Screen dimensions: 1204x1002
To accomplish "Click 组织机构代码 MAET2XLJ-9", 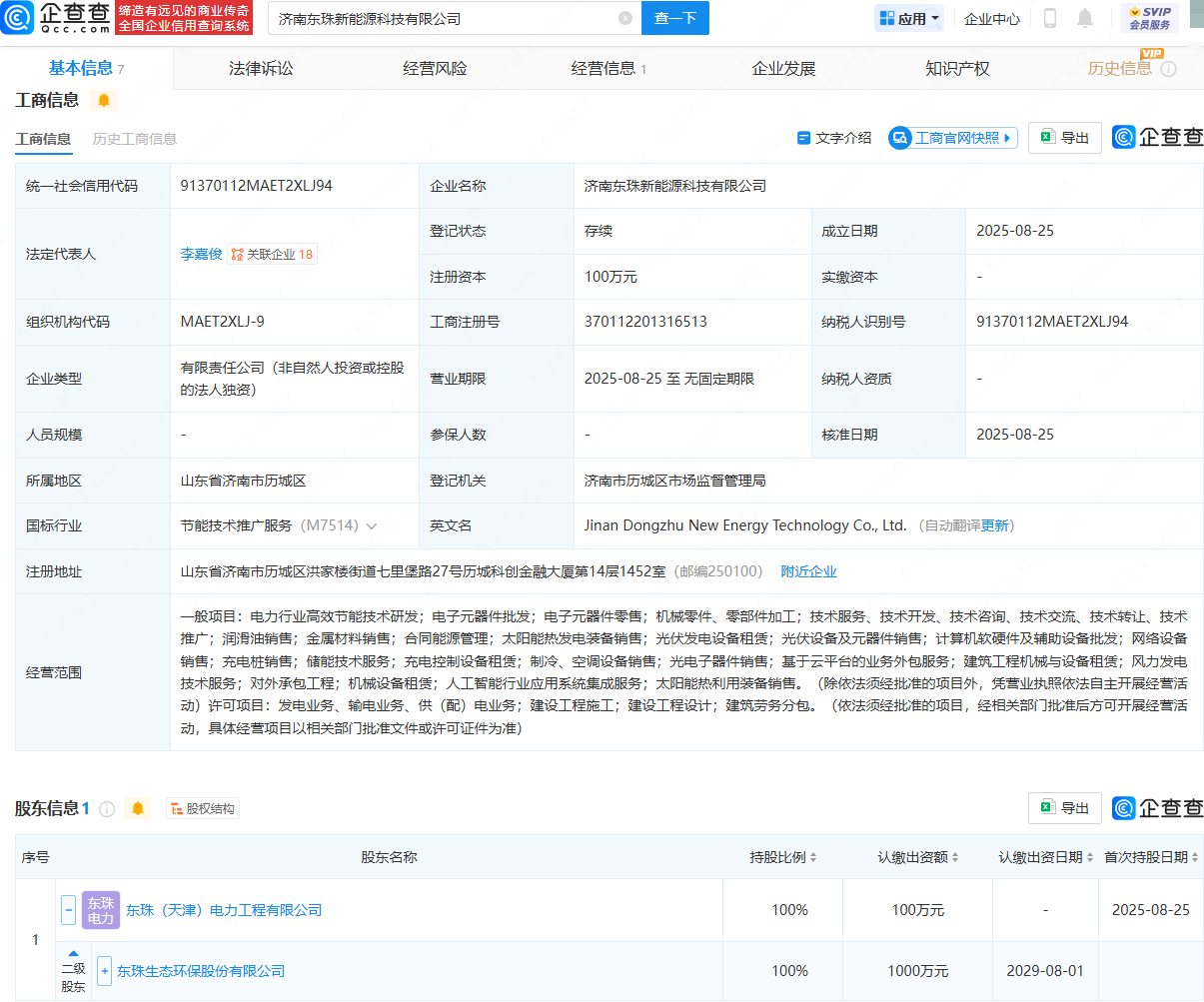I will point(222,322).
